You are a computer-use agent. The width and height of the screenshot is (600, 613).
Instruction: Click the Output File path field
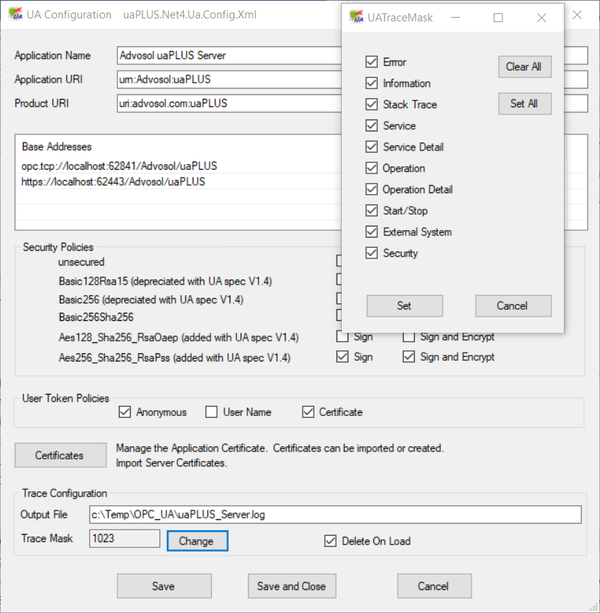(x=335, y=514)
